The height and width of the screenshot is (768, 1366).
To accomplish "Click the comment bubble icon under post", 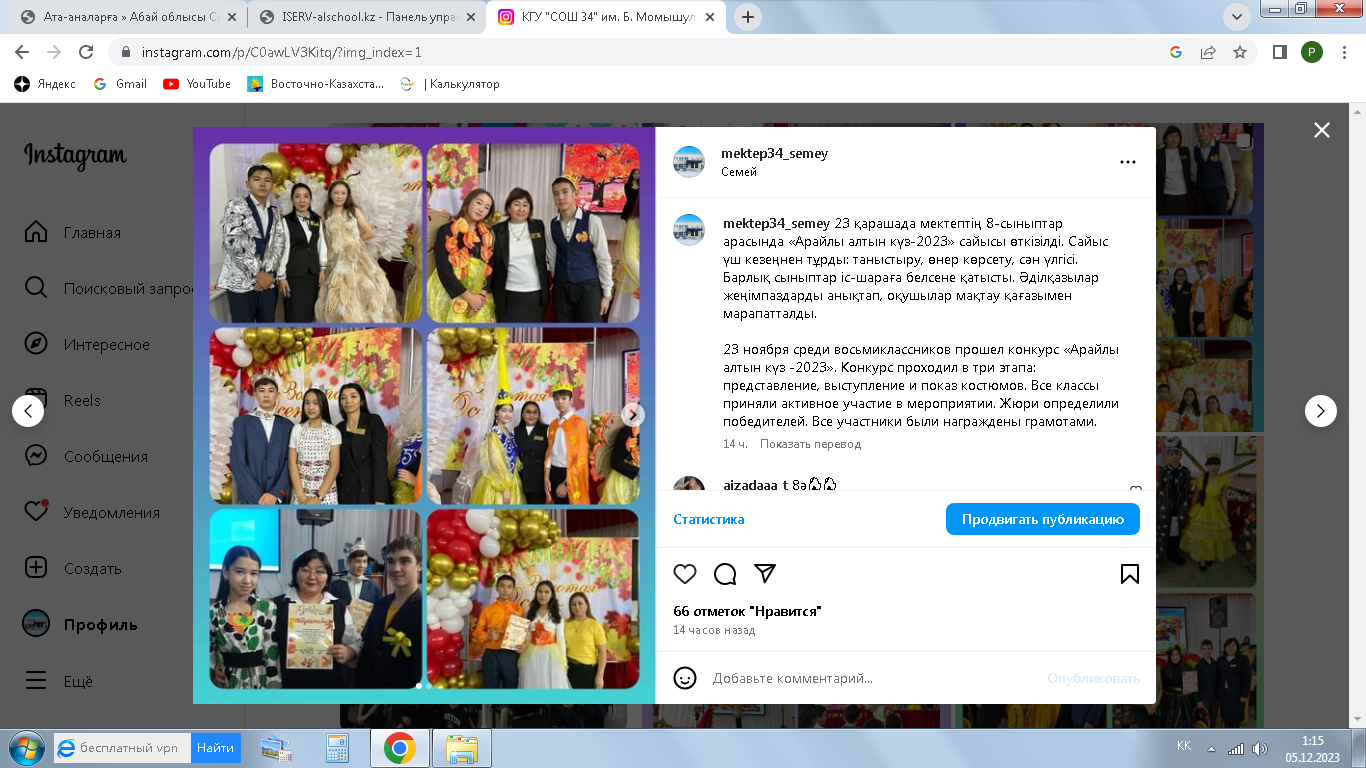I will [x=725, y=574].
